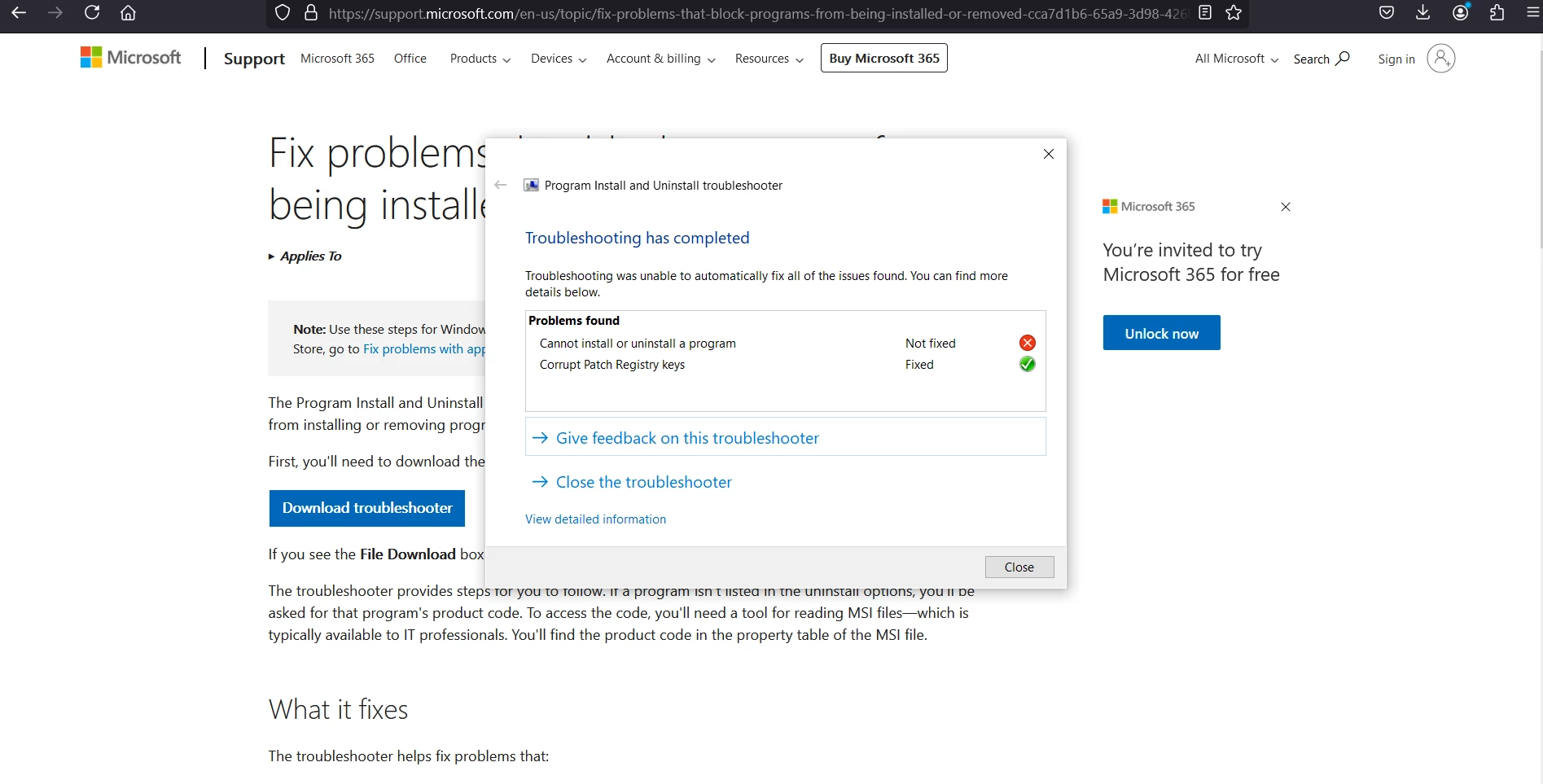Open the extensions puzzle icon
This screenshot has width=1543, height=784.
tap(1497, 13)
